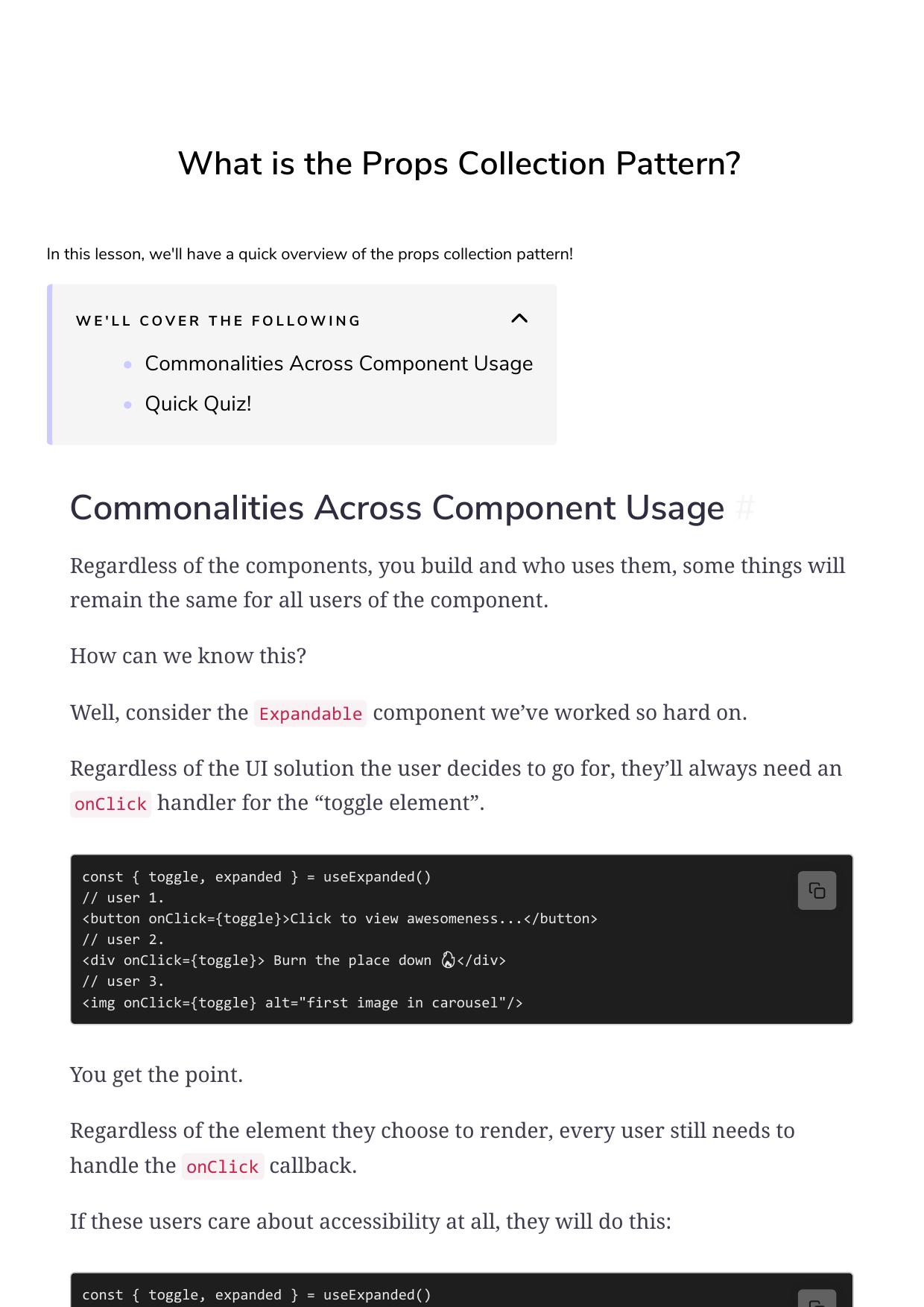The height and width of the screenshot is (1307, 924).
Task: Click the fire emoji in the code block
Action: pyautogui.click(x=448, y=961)
